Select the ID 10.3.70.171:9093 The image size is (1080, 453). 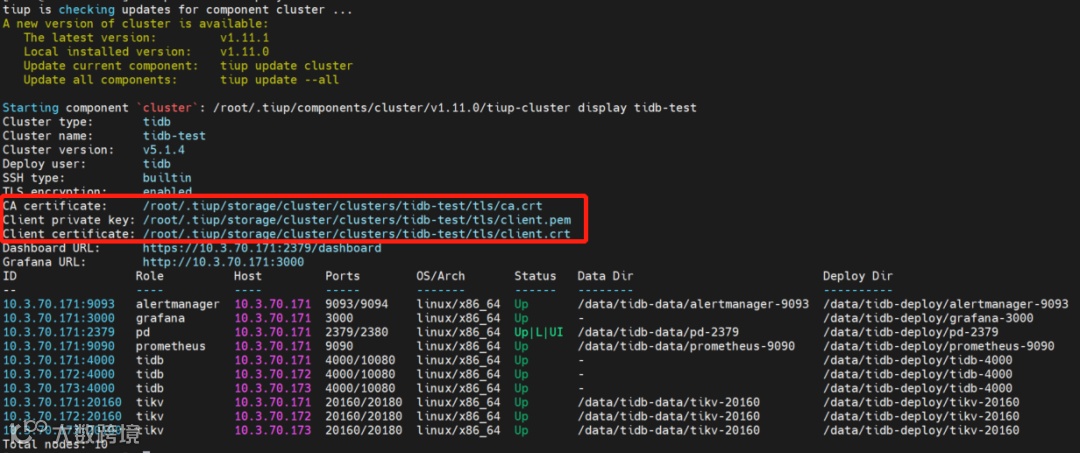tap(59, 304)
